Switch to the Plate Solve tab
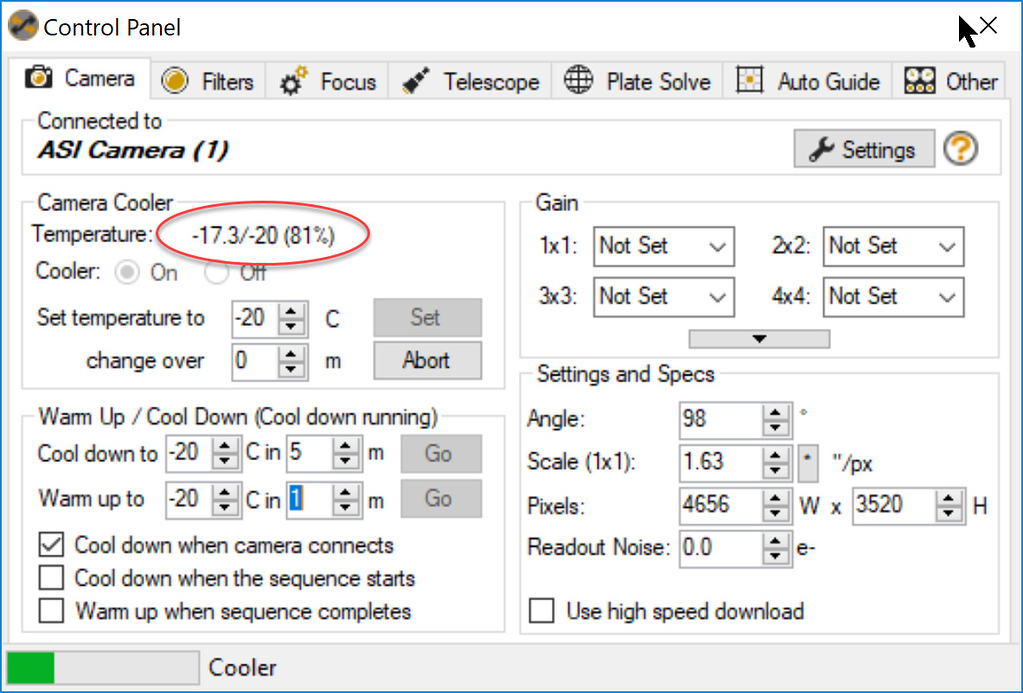The width and height of the screenshot is (1023, 693). coord(637,79)
